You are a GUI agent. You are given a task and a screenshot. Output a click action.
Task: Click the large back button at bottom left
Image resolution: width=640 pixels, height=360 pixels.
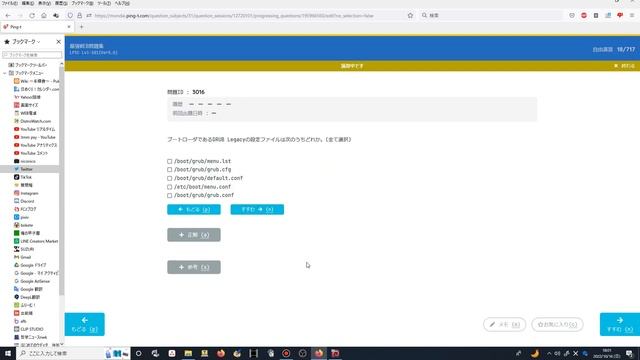pos(84,324)
